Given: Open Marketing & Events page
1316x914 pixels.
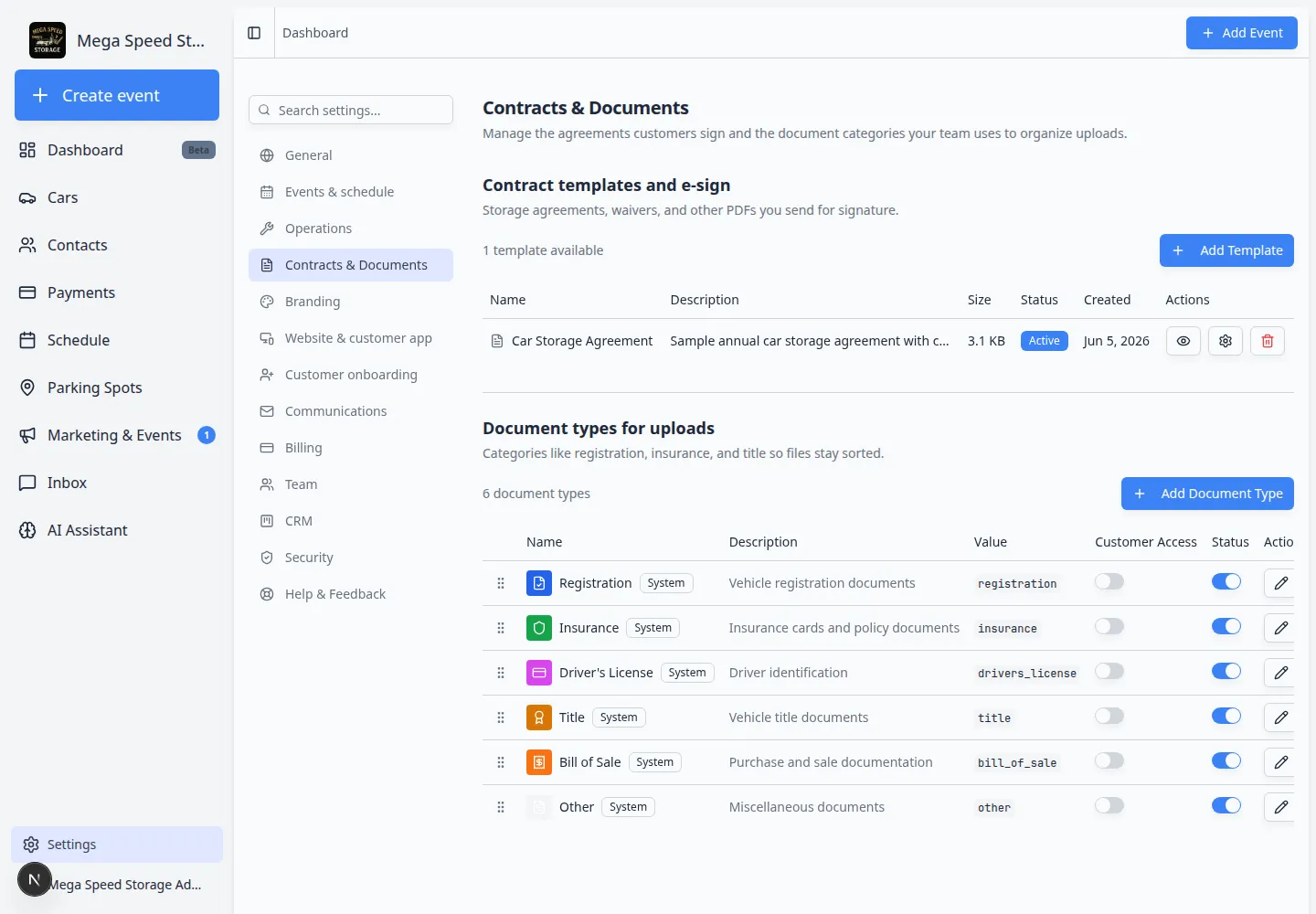Looking at the screenshot, I should tap(117, 435).
